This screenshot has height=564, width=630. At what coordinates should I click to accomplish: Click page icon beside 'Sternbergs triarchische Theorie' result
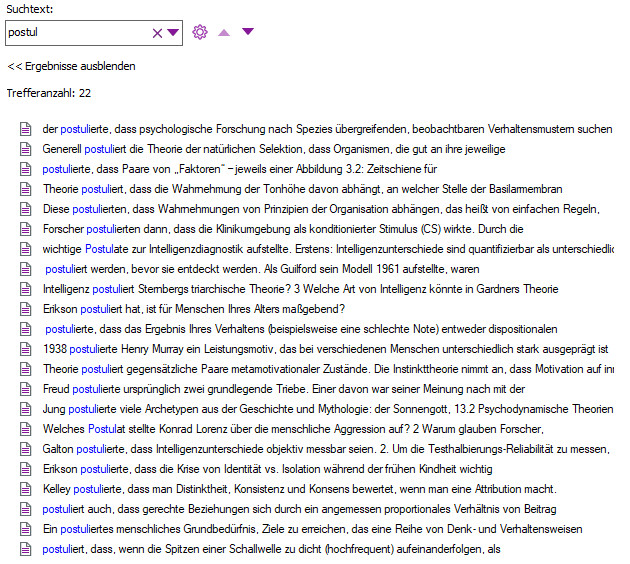pos(26,289)
